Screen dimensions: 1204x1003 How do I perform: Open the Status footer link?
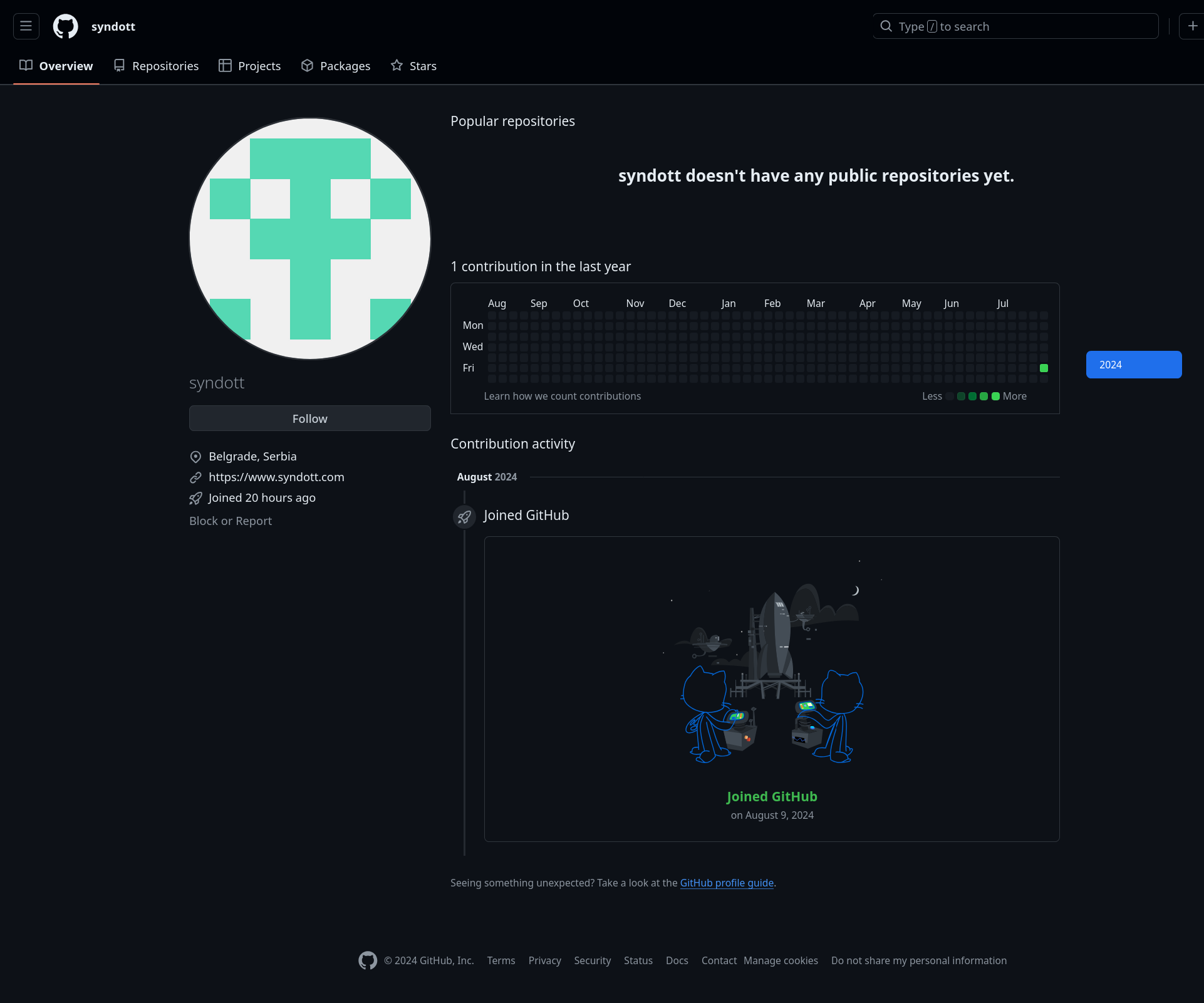coord(638,960)
